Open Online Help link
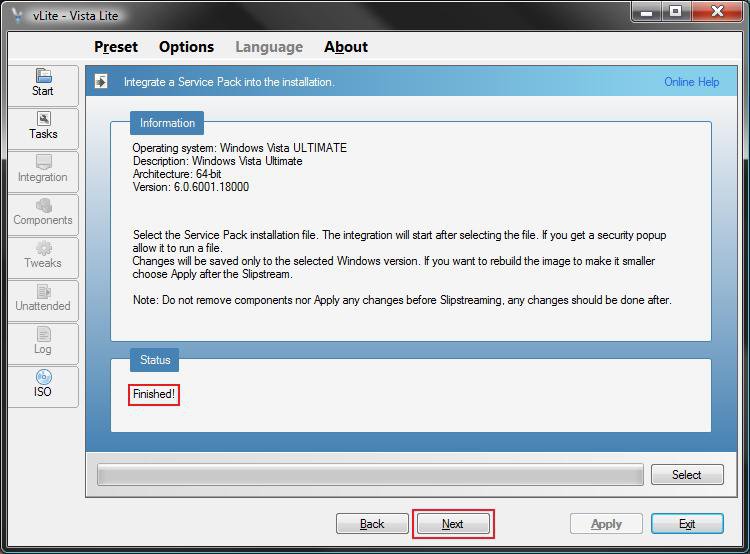The width and height of the screenshot is (750, 554). click(692, 82)
